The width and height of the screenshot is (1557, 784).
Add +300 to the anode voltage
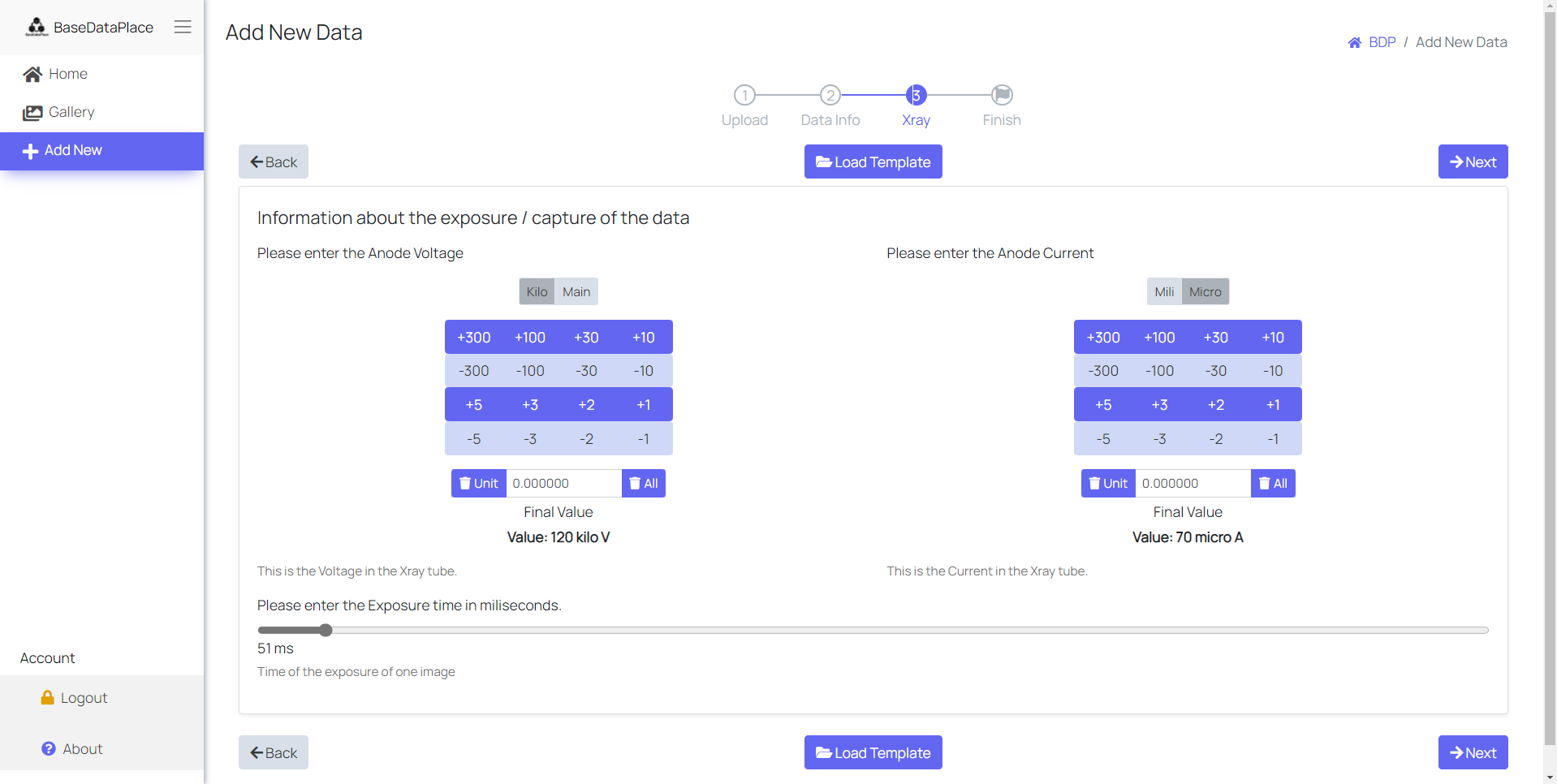point(473,337)
